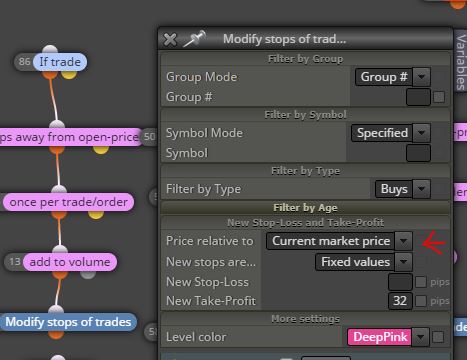Open the Level color dropdown arrow
Viewport: 467px width, 360px height.
point(420,337)
